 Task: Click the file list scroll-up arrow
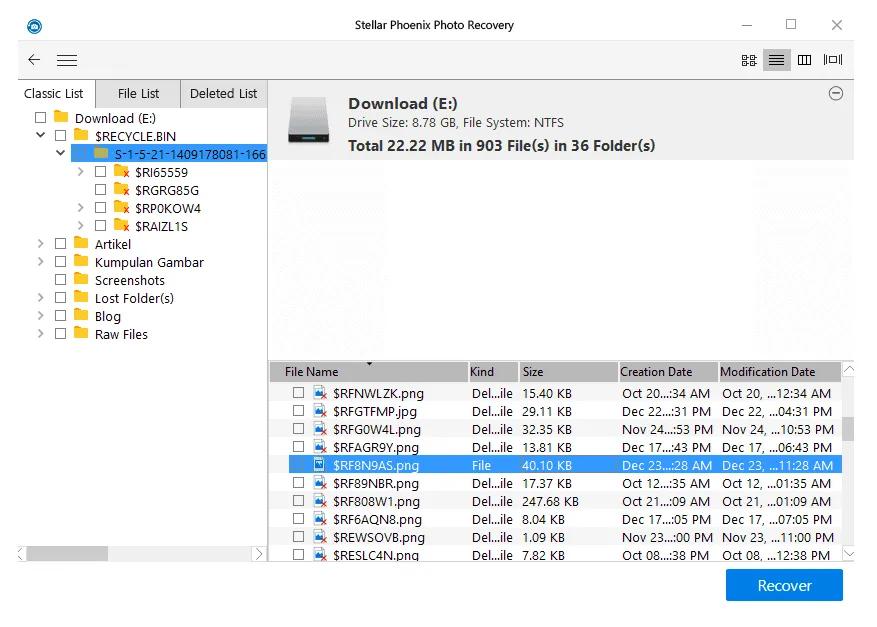[x=848, y=369]
